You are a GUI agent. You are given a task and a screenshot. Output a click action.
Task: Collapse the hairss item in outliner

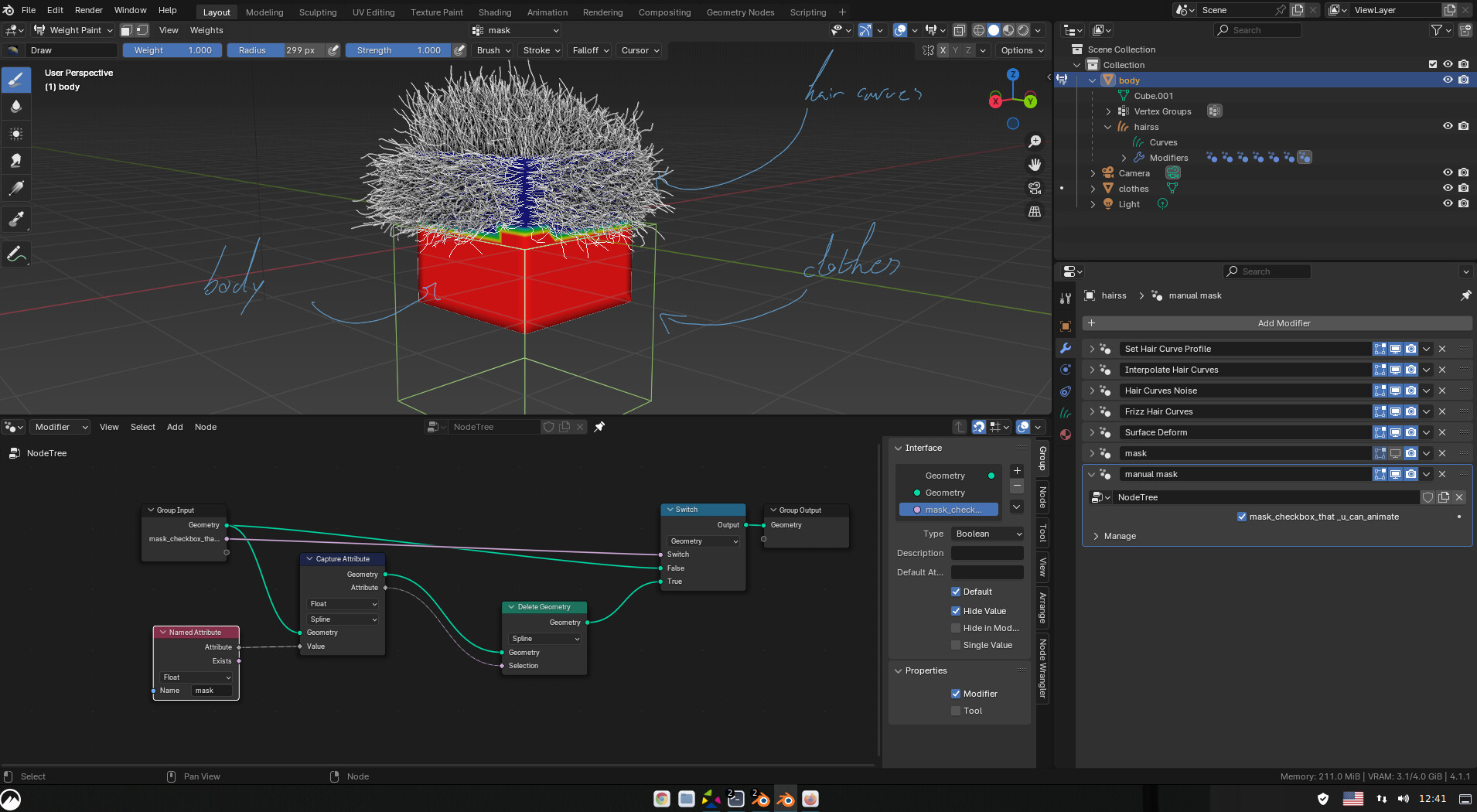coord(1108,127)
